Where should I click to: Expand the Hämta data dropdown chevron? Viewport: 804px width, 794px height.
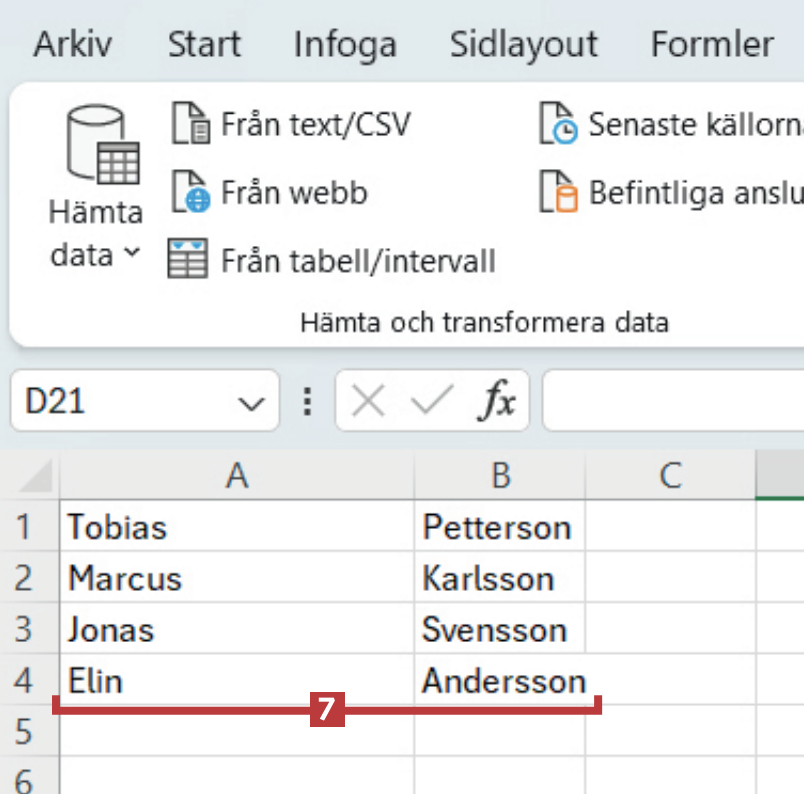(132, 254)
